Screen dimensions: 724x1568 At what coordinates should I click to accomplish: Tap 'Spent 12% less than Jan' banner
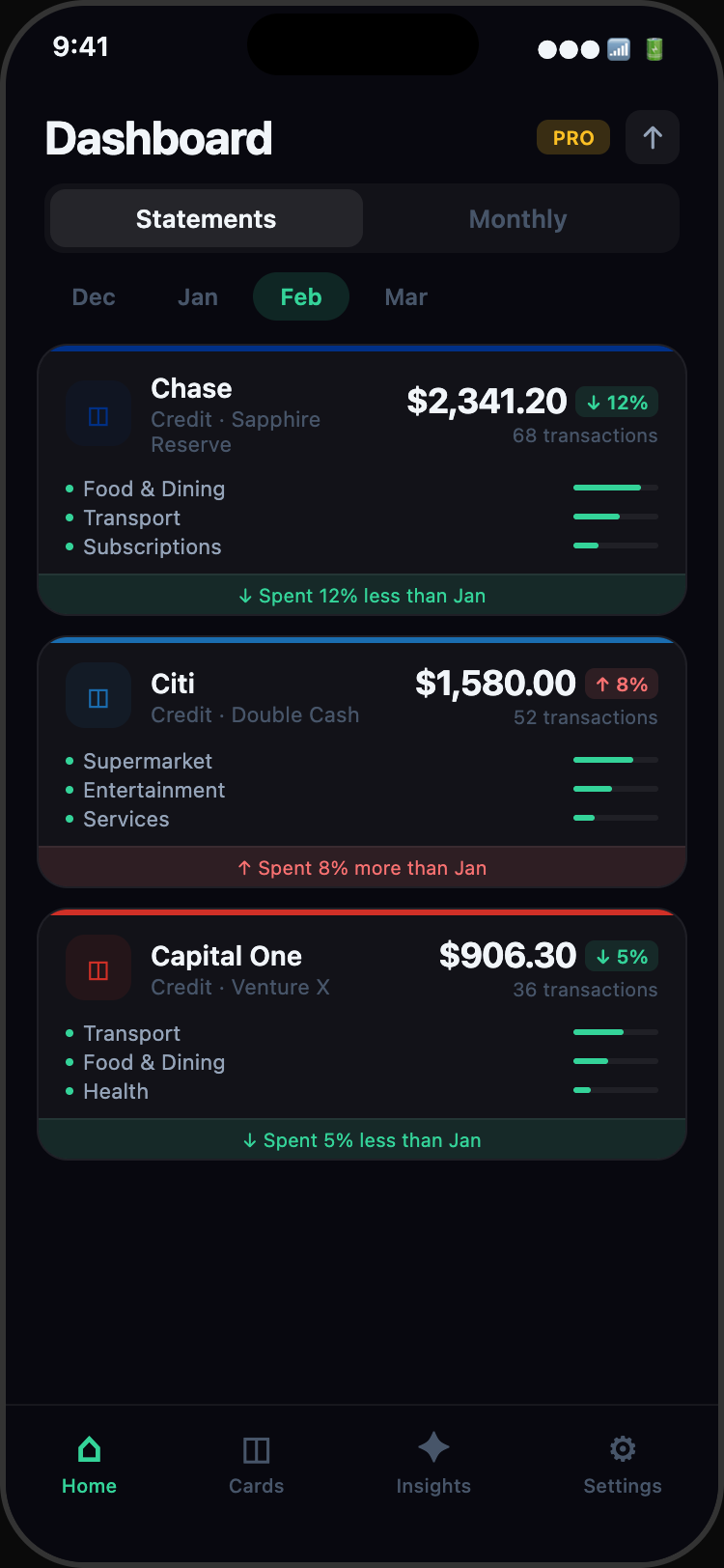tap(362, 596)
